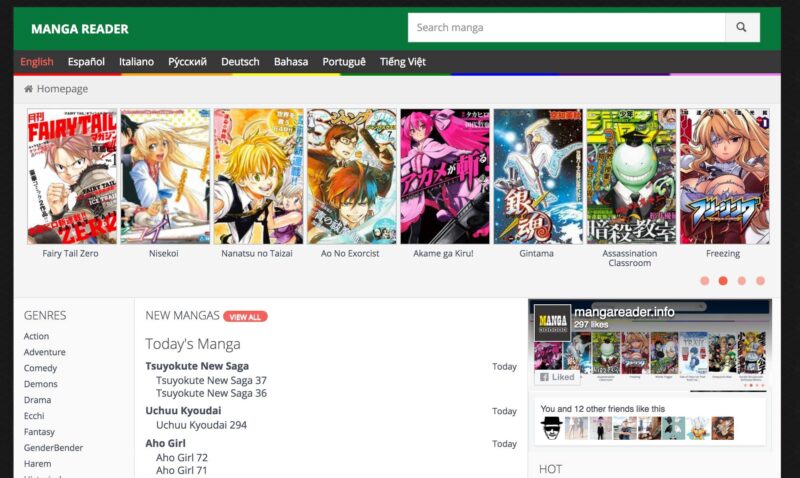Switch to the Español language tab
The width and height of the screenshot is (800, 478).
tap(86, 62)
